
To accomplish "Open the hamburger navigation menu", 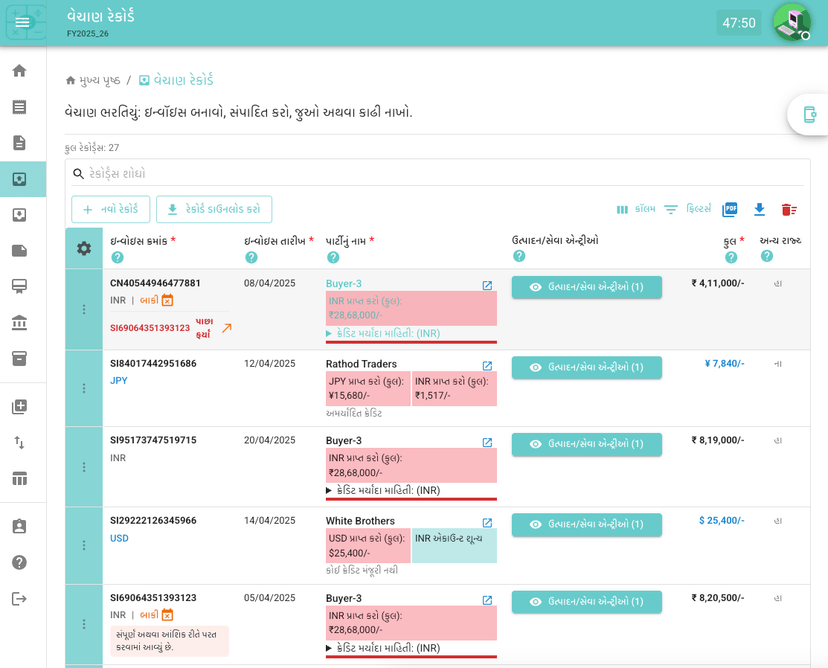I will pos(22,22).
